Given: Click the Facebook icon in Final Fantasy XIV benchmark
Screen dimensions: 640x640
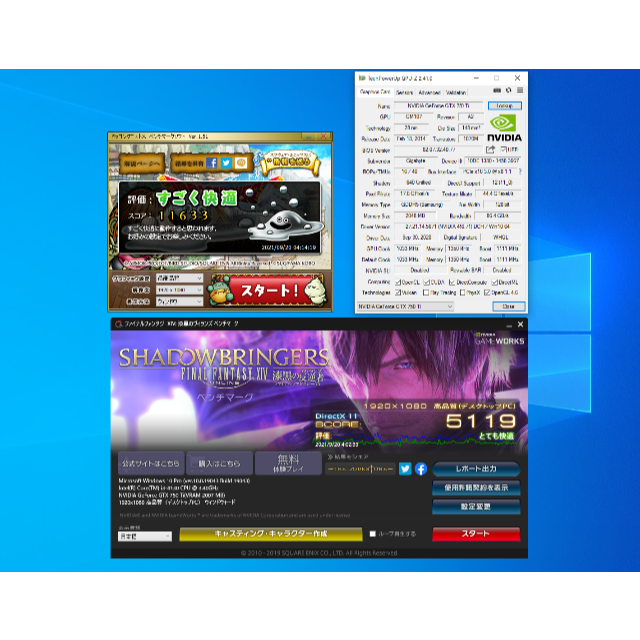Looking at the screenshot, I should [421, 469].
